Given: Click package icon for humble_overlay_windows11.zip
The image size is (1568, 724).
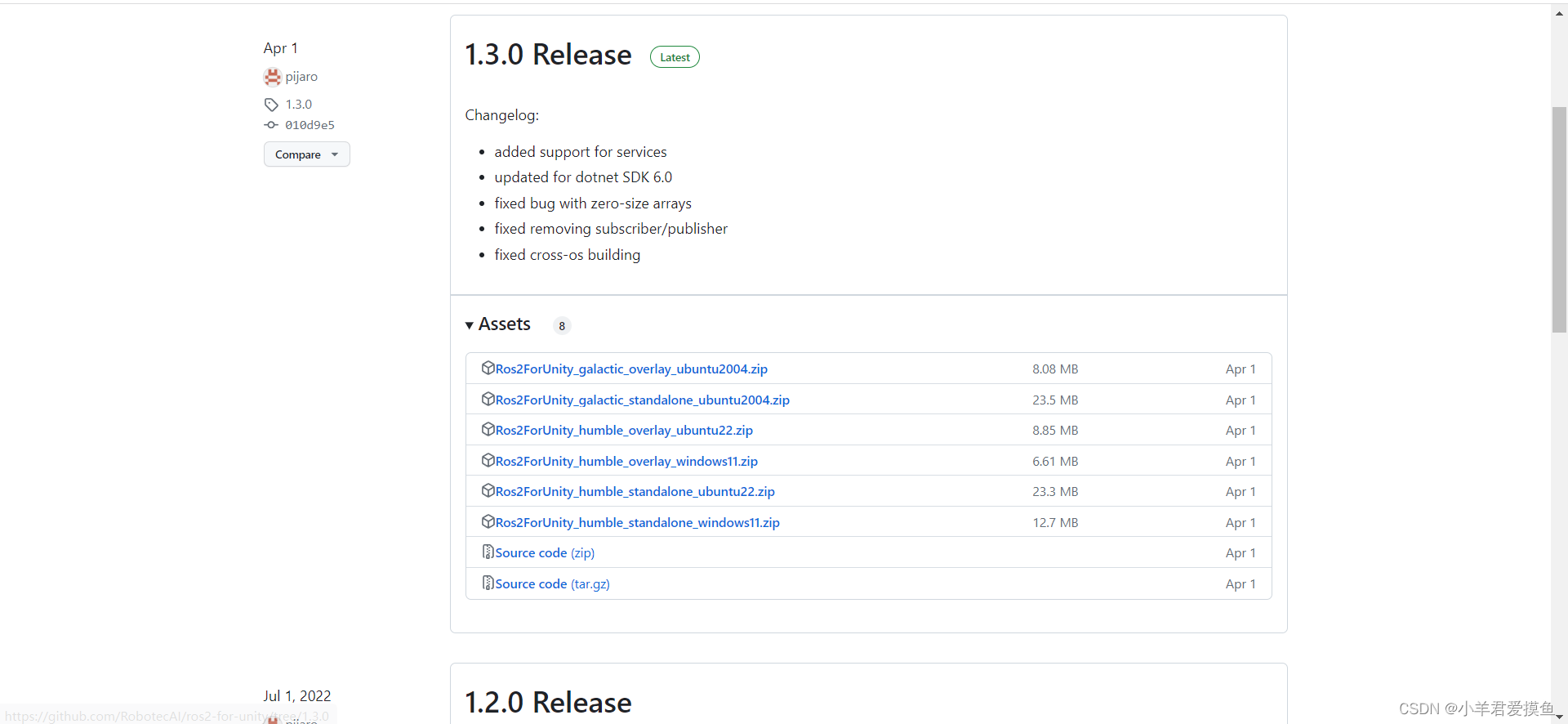Looking at the screenshot, I should (488, 460).
